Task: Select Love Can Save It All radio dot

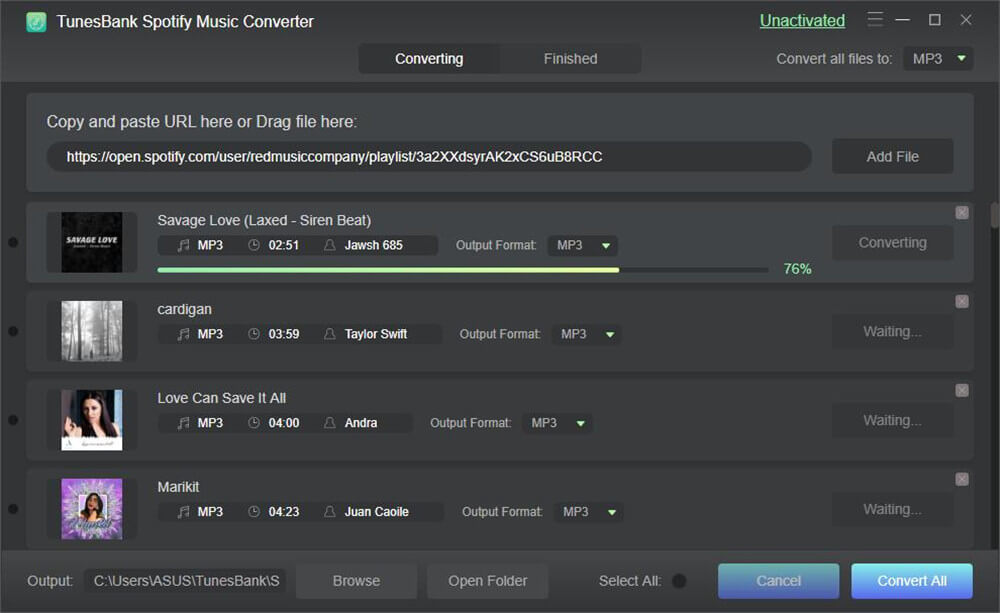Action: pos(13,420)
